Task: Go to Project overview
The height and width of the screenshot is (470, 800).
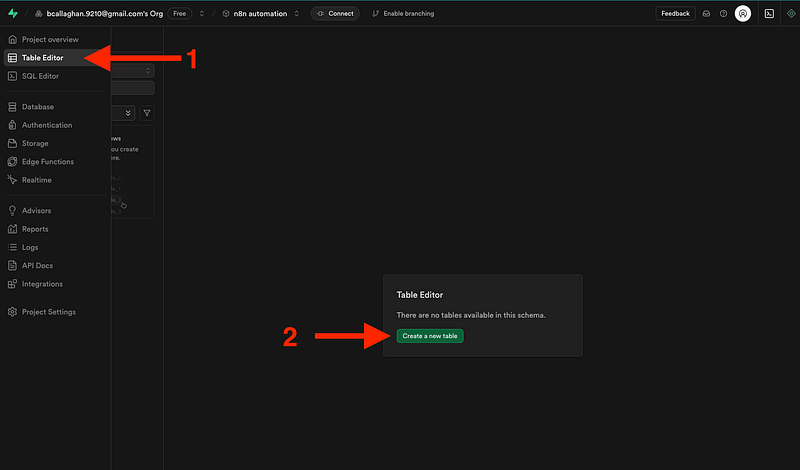Action: click(49, 39)
